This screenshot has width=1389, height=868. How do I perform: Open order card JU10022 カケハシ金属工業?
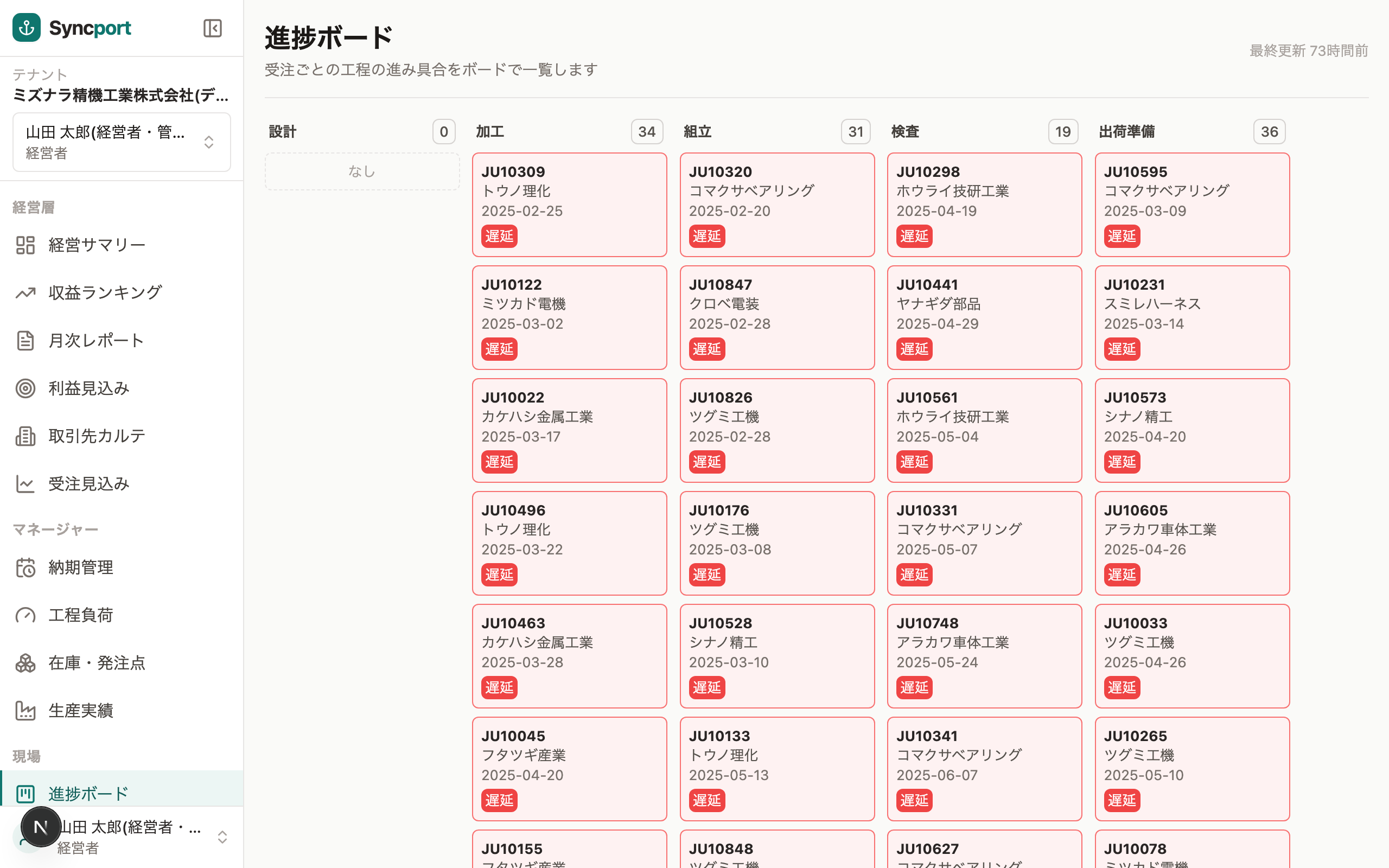pyautogui.click(x=569, y=431)
